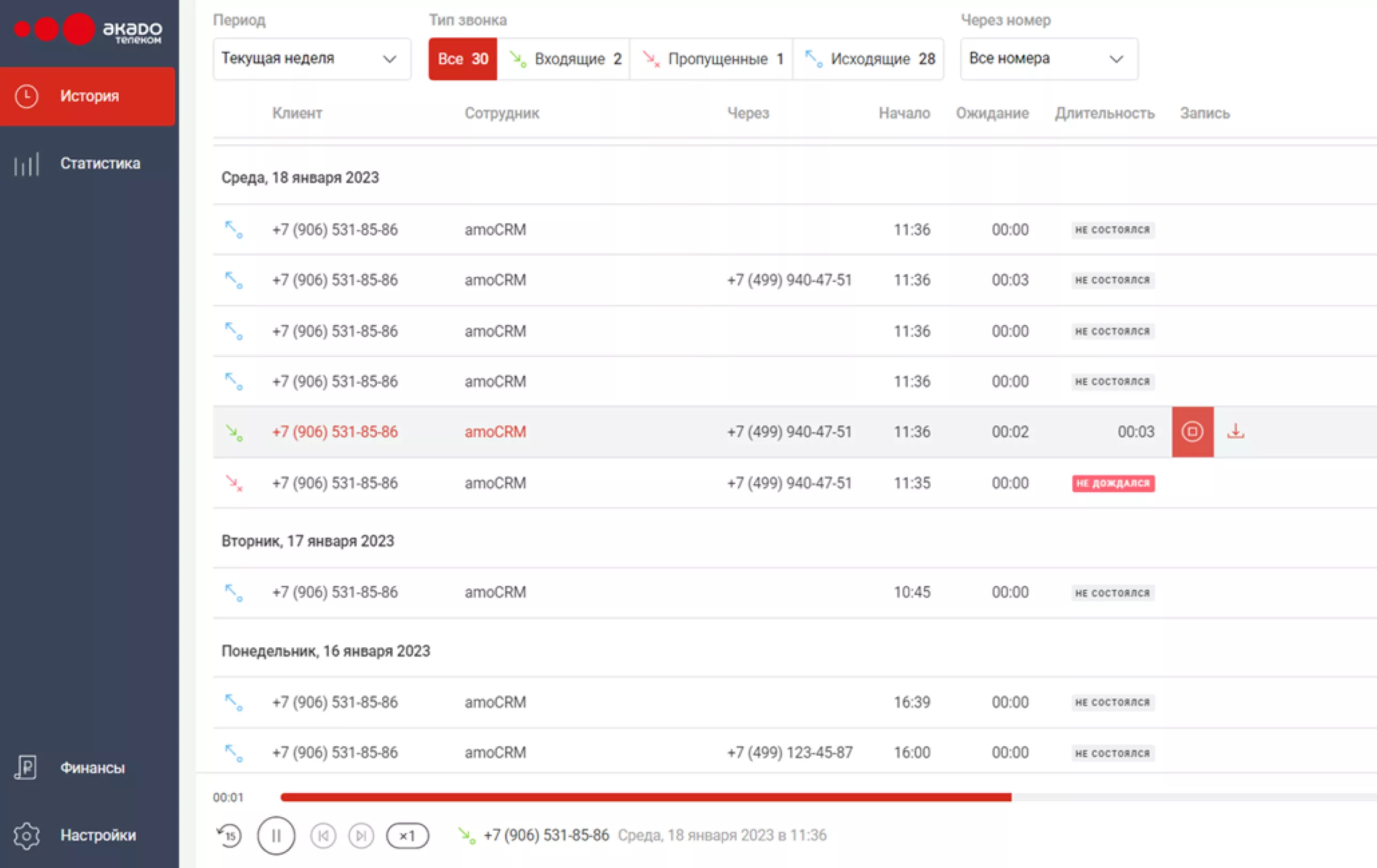Click the client number in the 16:39 row
The width and height of the screenshot is (1377, 868).
(335, 702)
